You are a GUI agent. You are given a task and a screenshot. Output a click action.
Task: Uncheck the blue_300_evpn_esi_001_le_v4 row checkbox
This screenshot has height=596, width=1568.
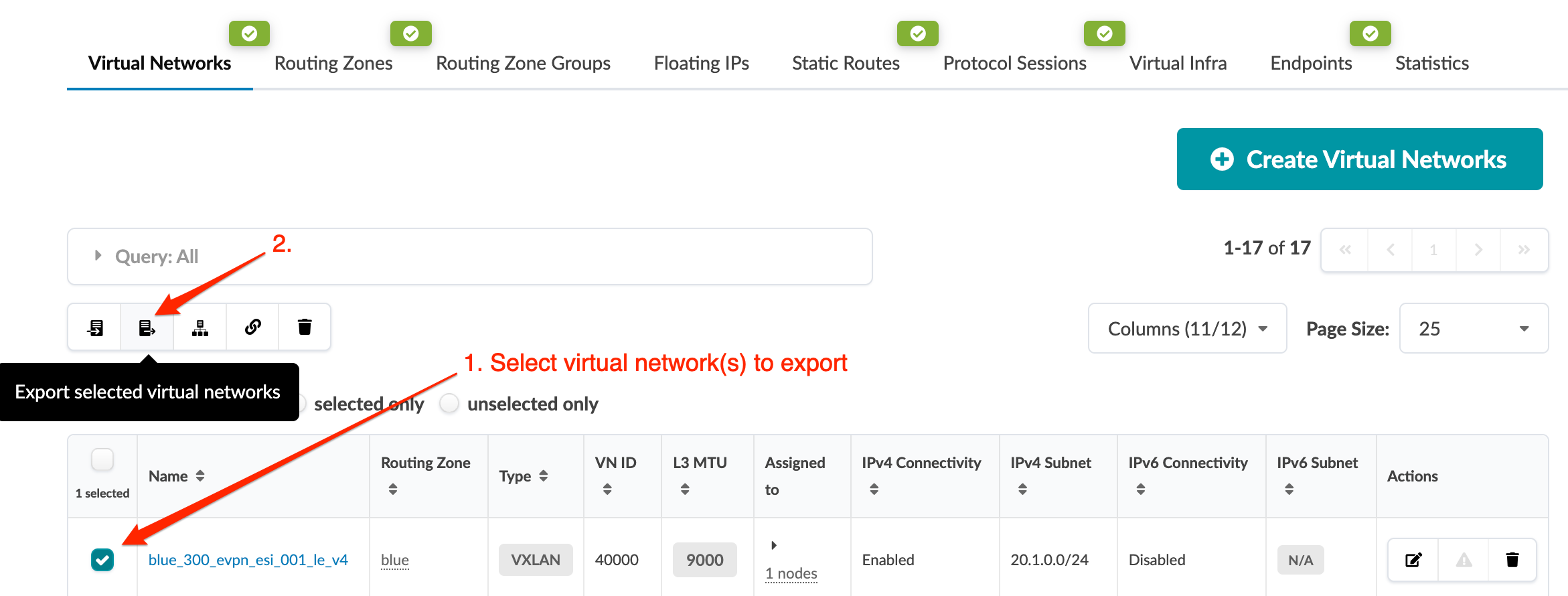[x=102, y=560]
